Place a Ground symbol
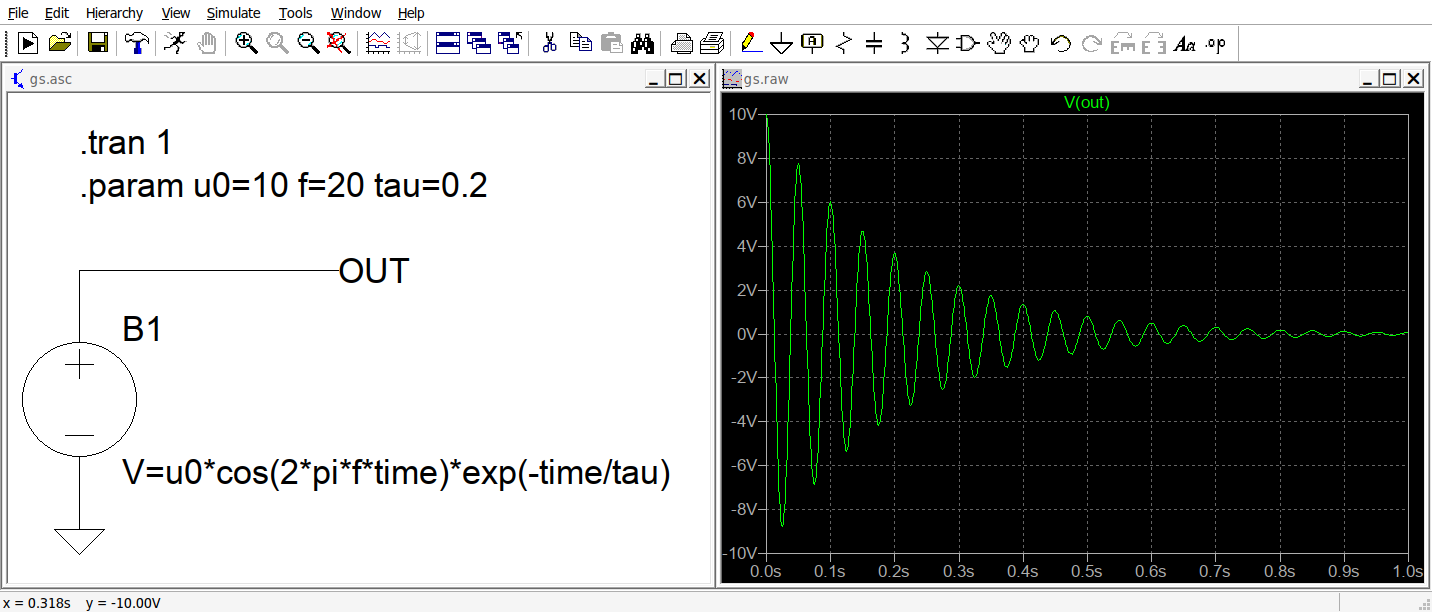This screenshot has height=612, width=1432. (x=782, y=42)
